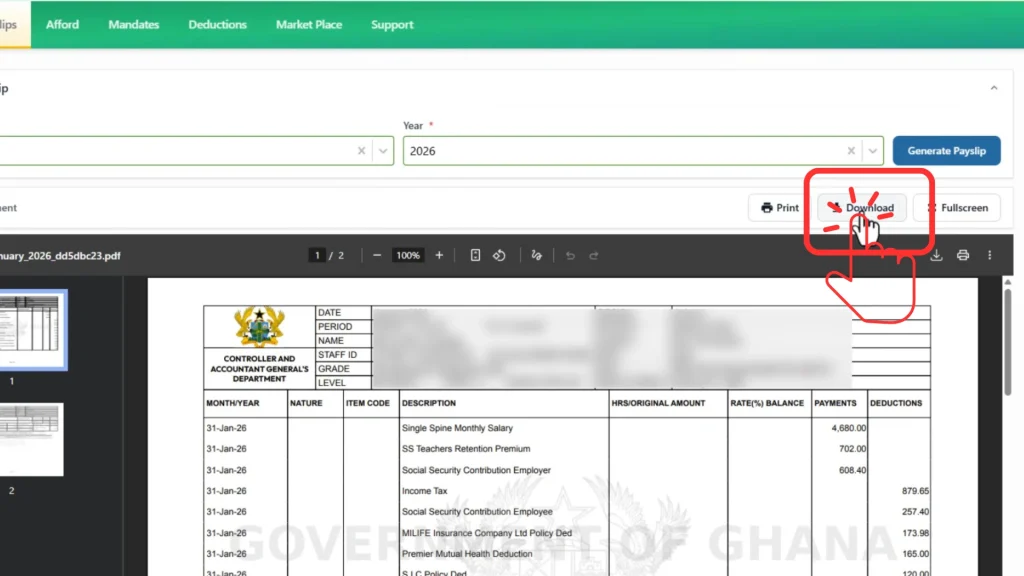Select page 2 thumbnail
The height and width of the screenshot is (576, 1024).
click(x=31, y=440)
